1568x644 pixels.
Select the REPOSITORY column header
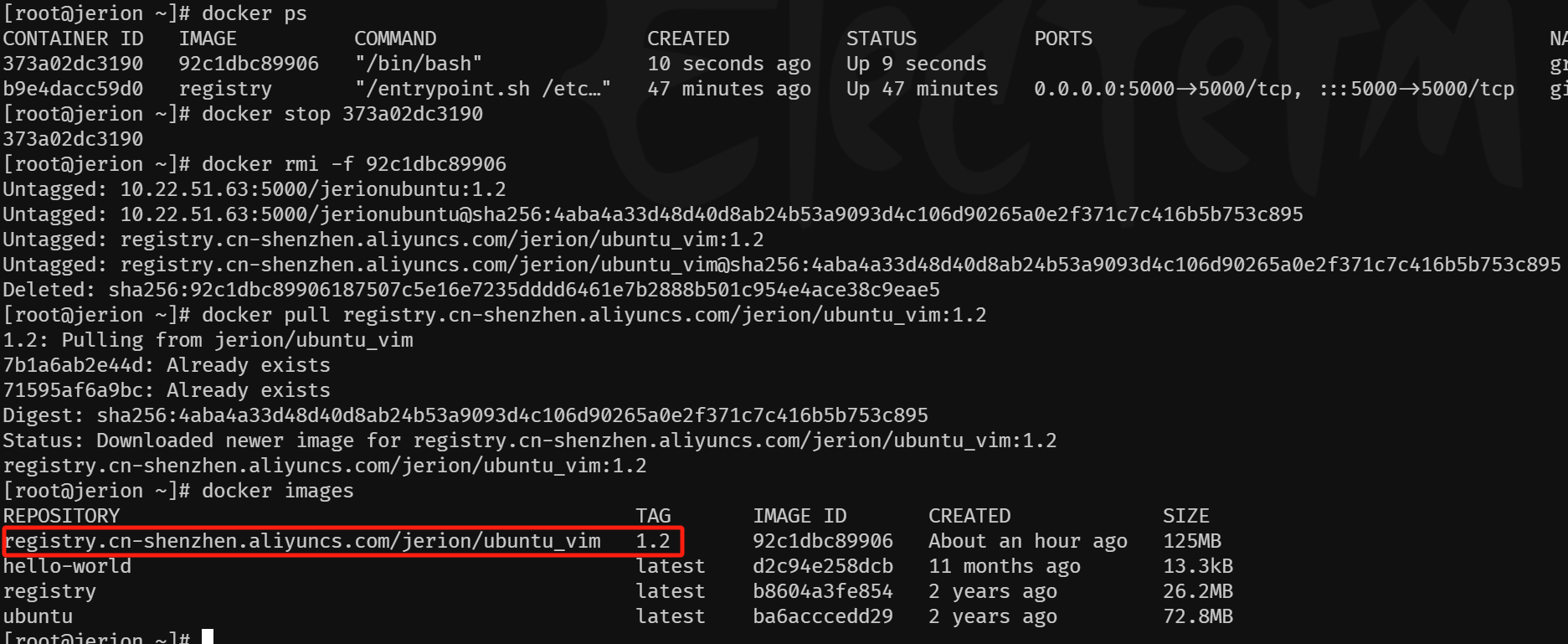61,516
